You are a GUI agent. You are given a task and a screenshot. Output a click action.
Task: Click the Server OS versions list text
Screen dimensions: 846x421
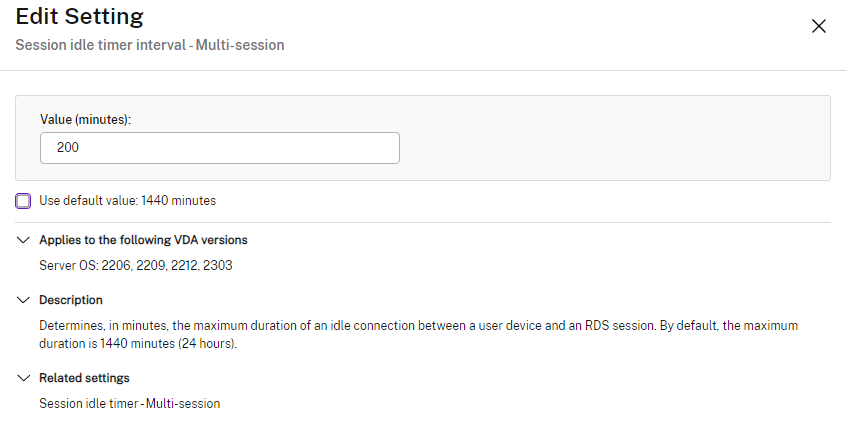135,266
